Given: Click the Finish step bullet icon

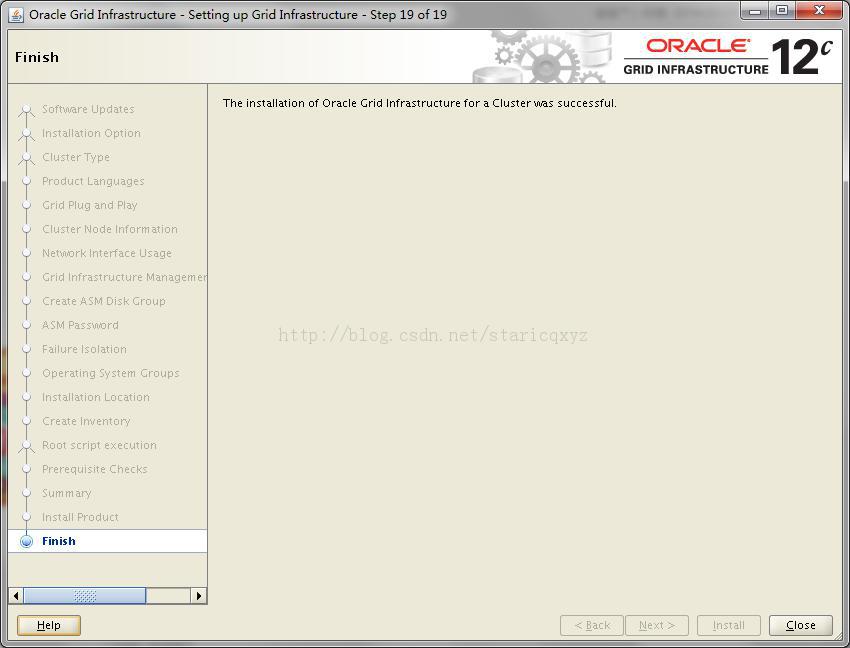Looking at the screenshot, I should 26,541.
